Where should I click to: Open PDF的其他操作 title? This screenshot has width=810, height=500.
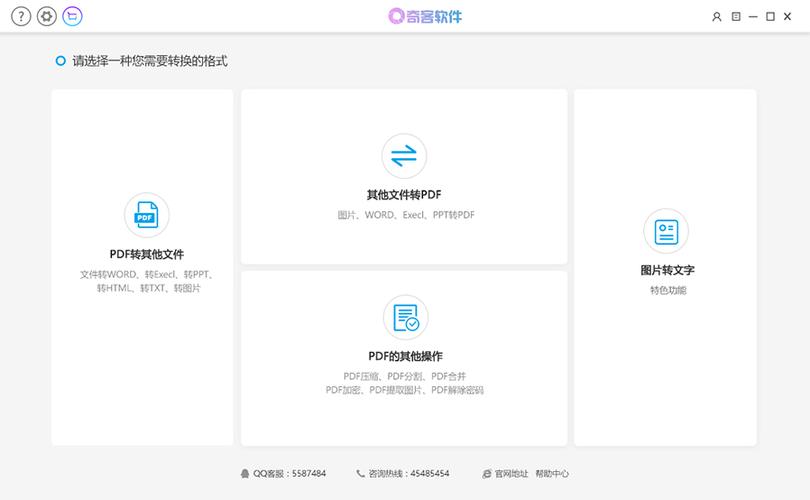pyautogui.click(x=406, y=356)
